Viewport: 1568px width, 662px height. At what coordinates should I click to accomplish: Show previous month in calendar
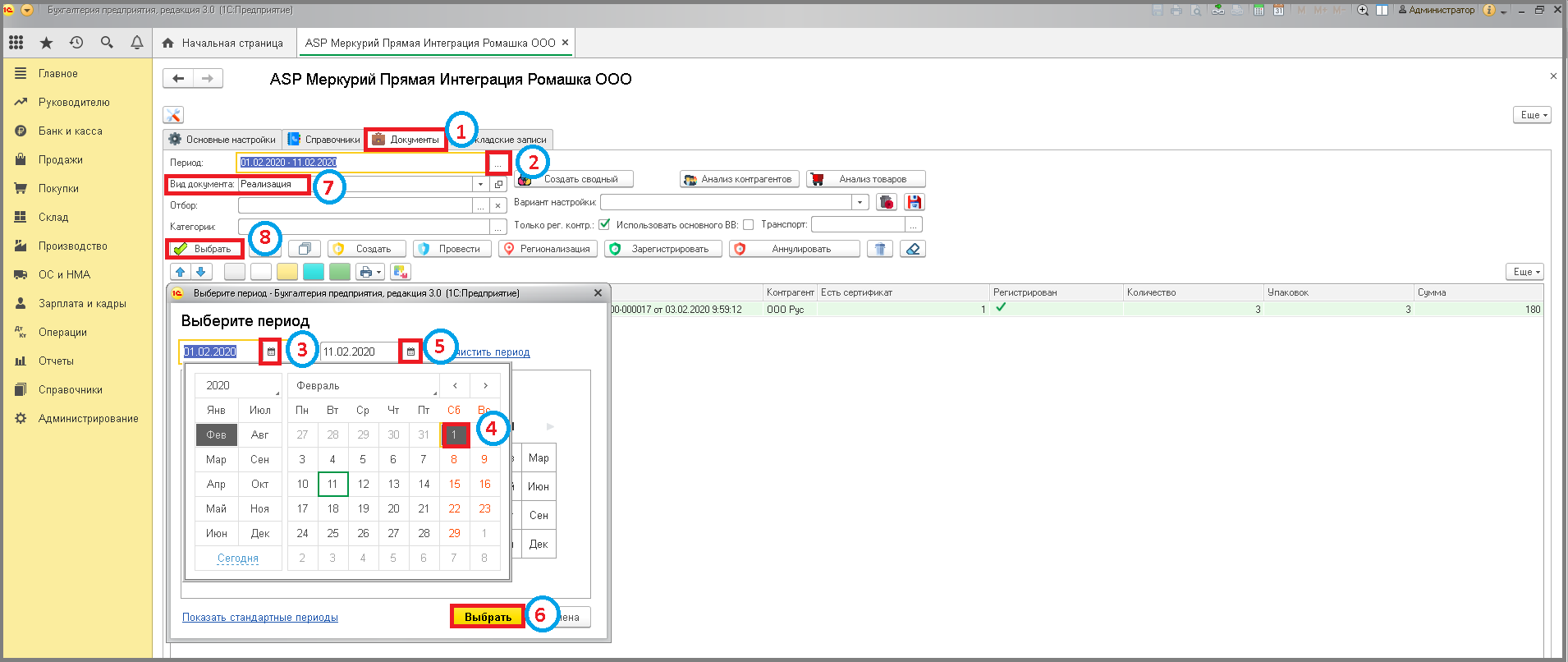point(455,385)
